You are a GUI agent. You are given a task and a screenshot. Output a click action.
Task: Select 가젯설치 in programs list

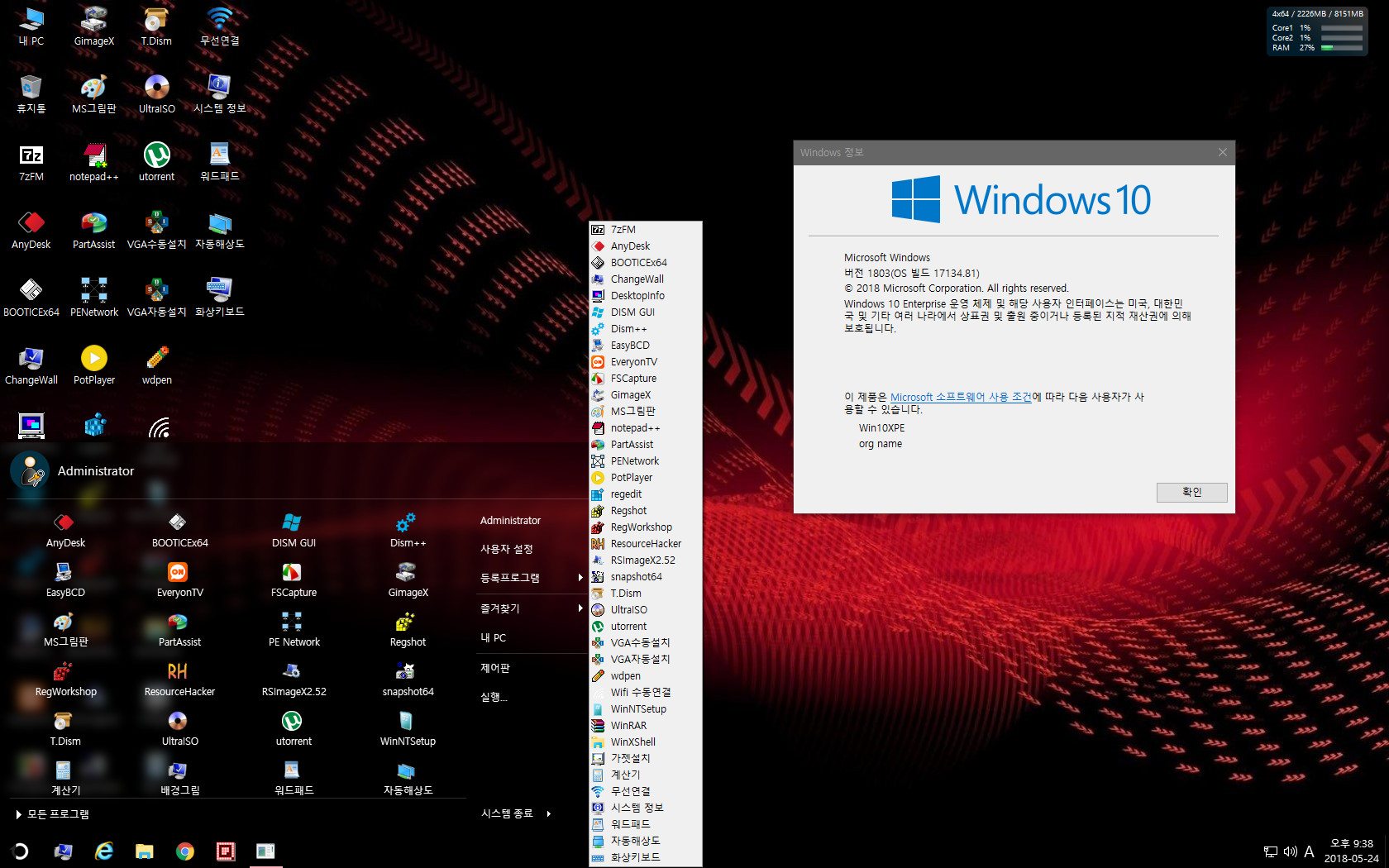click(646, 759)
